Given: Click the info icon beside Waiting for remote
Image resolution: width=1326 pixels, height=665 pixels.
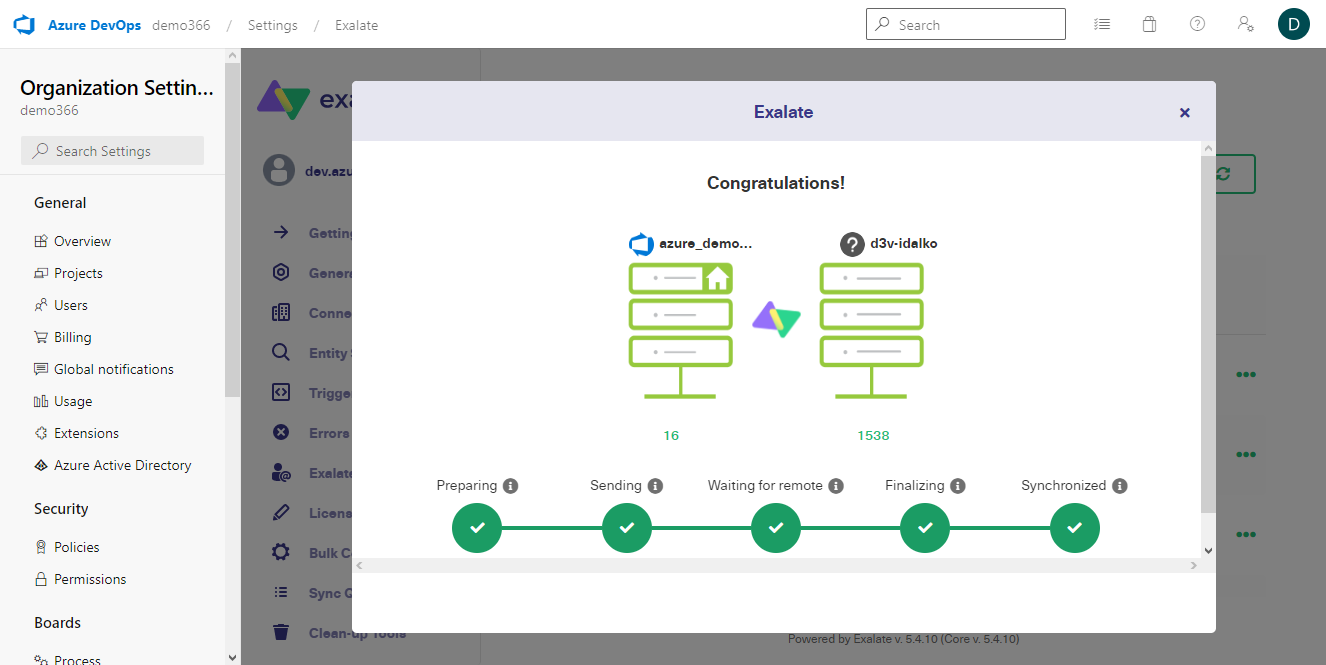Looking at the screenshot, I should 836,486.
